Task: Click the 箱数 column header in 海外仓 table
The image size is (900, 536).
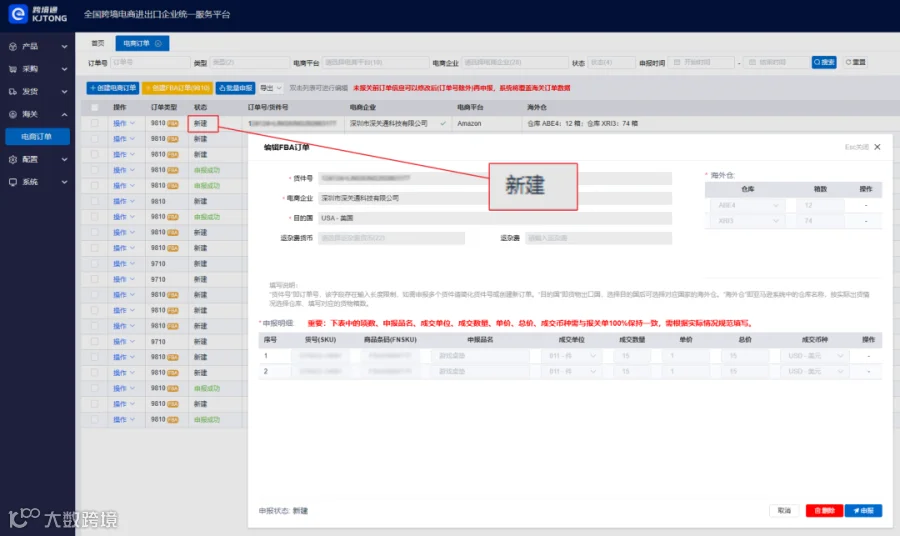Action: click(820, 189)
